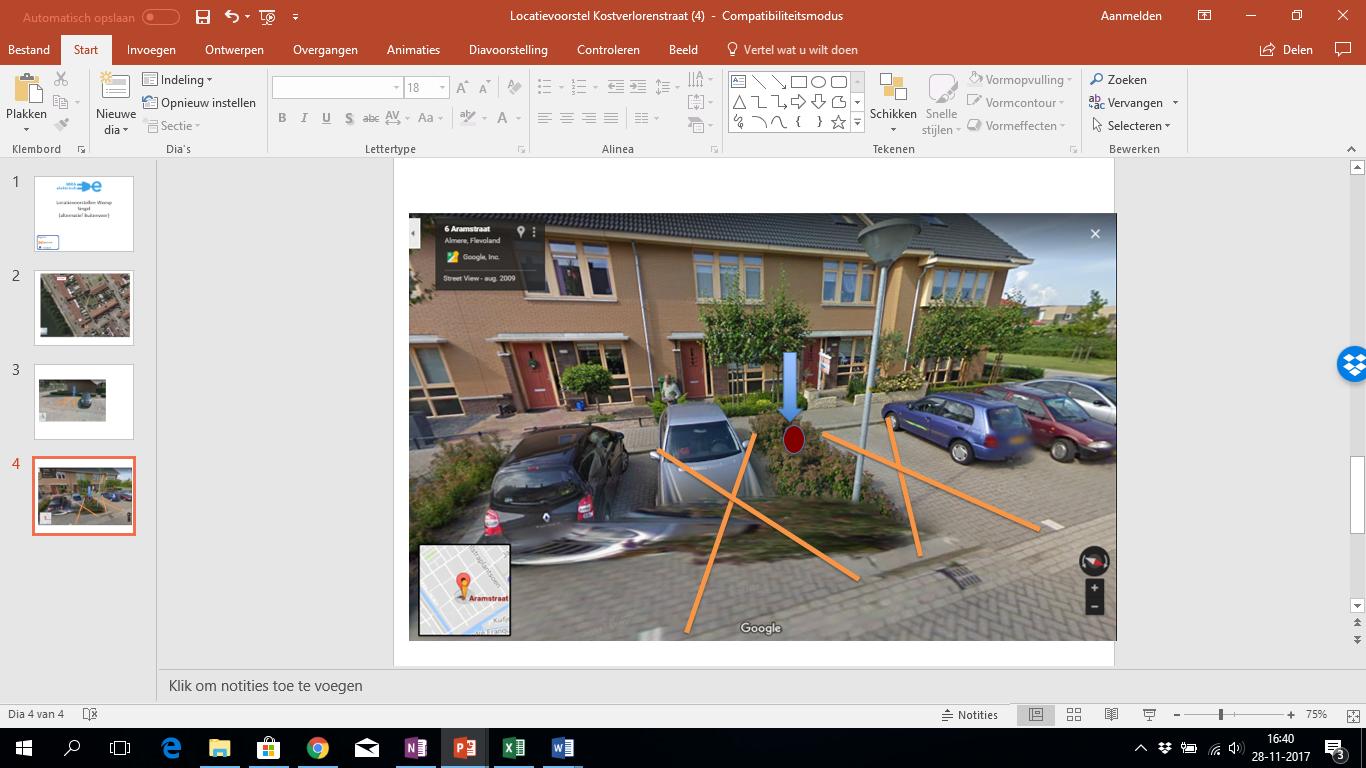Click the Save icon in title bar

click(x=203, y=16)
